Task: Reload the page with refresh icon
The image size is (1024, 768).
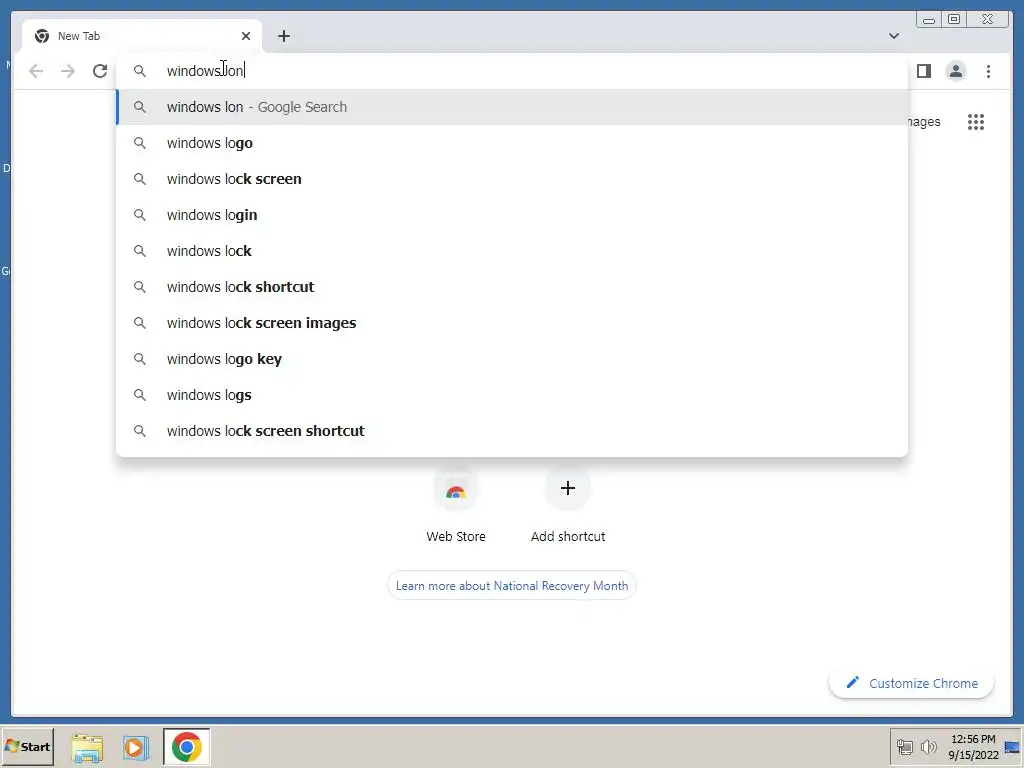Action: coord(100,71)
